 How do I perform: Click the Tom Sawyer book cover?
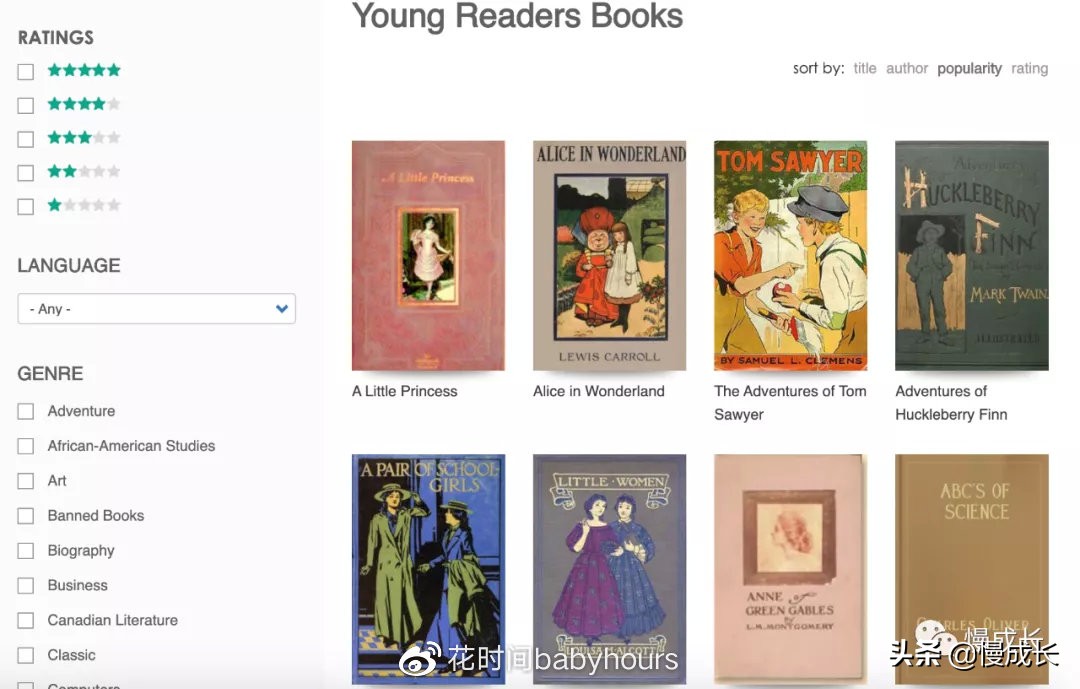[x=791, y=256]
